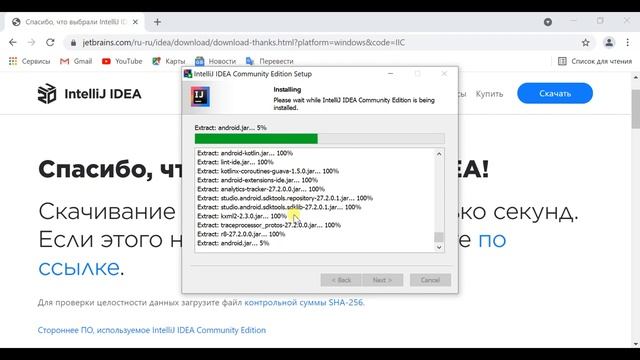Screen dimensions: 640x360
Task: Select log line 'android-kotlin.jar... 100%'
Action: click(245, 153)
